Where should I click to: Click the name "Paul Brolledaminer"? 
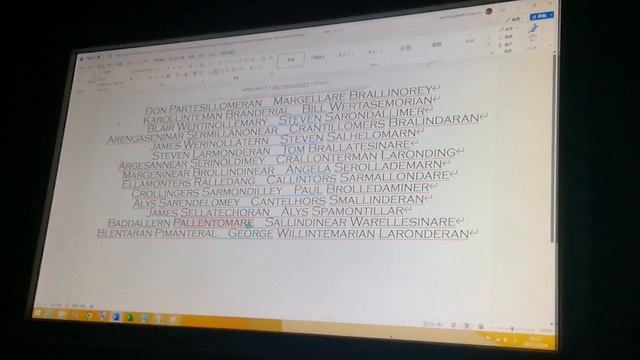coord(361,189)
